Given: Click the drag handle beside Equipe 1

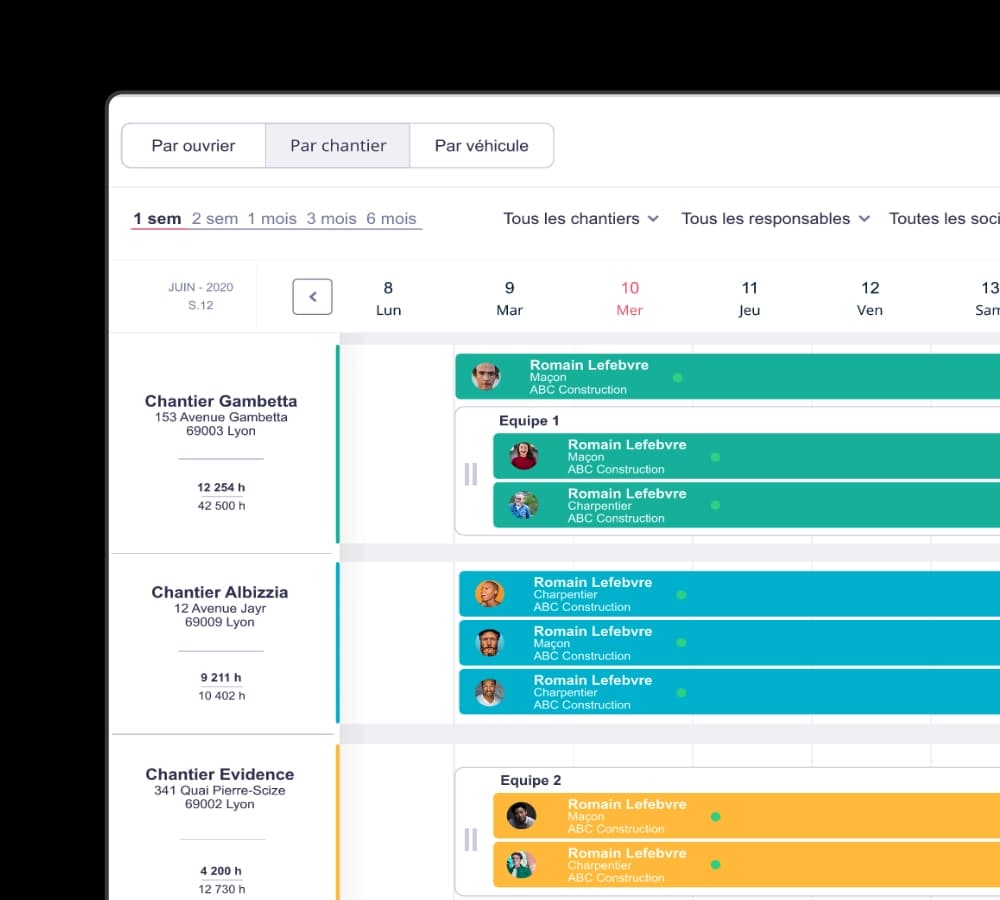Looking at the screenshot, I should click(471, 474).
